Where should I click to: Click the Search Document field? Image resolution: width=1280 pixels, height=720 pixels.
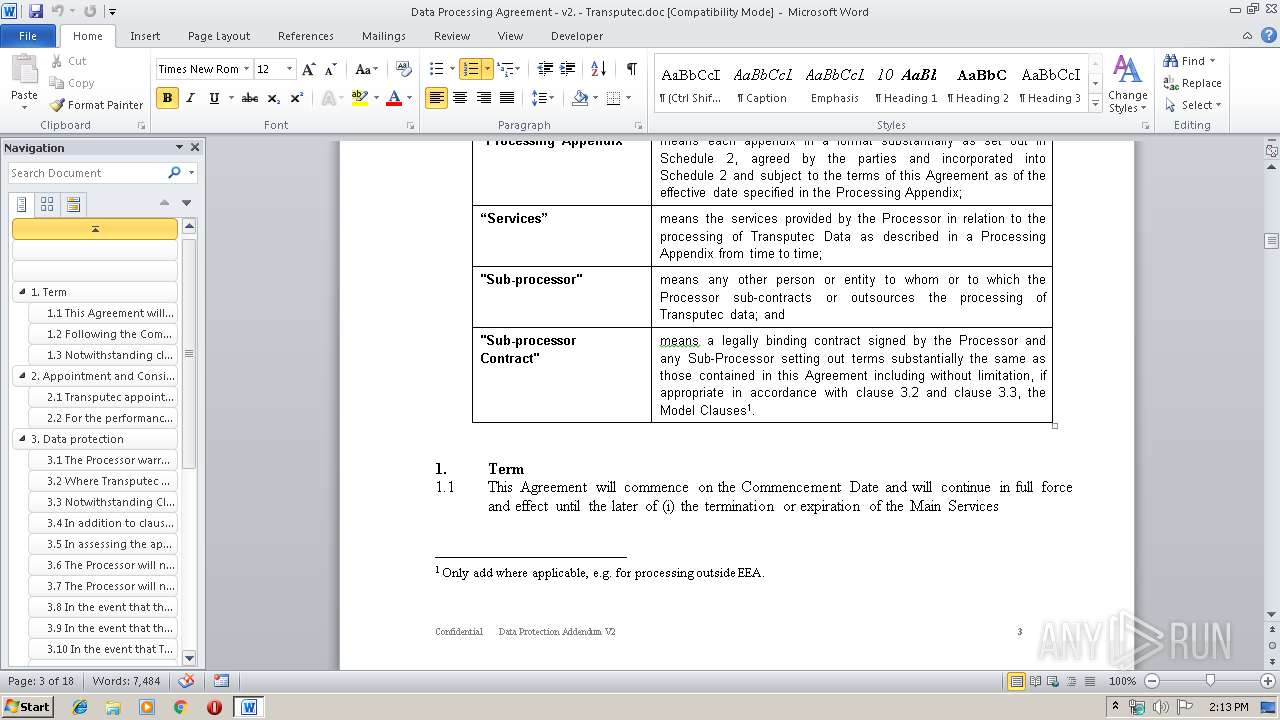tap(87, 173)
